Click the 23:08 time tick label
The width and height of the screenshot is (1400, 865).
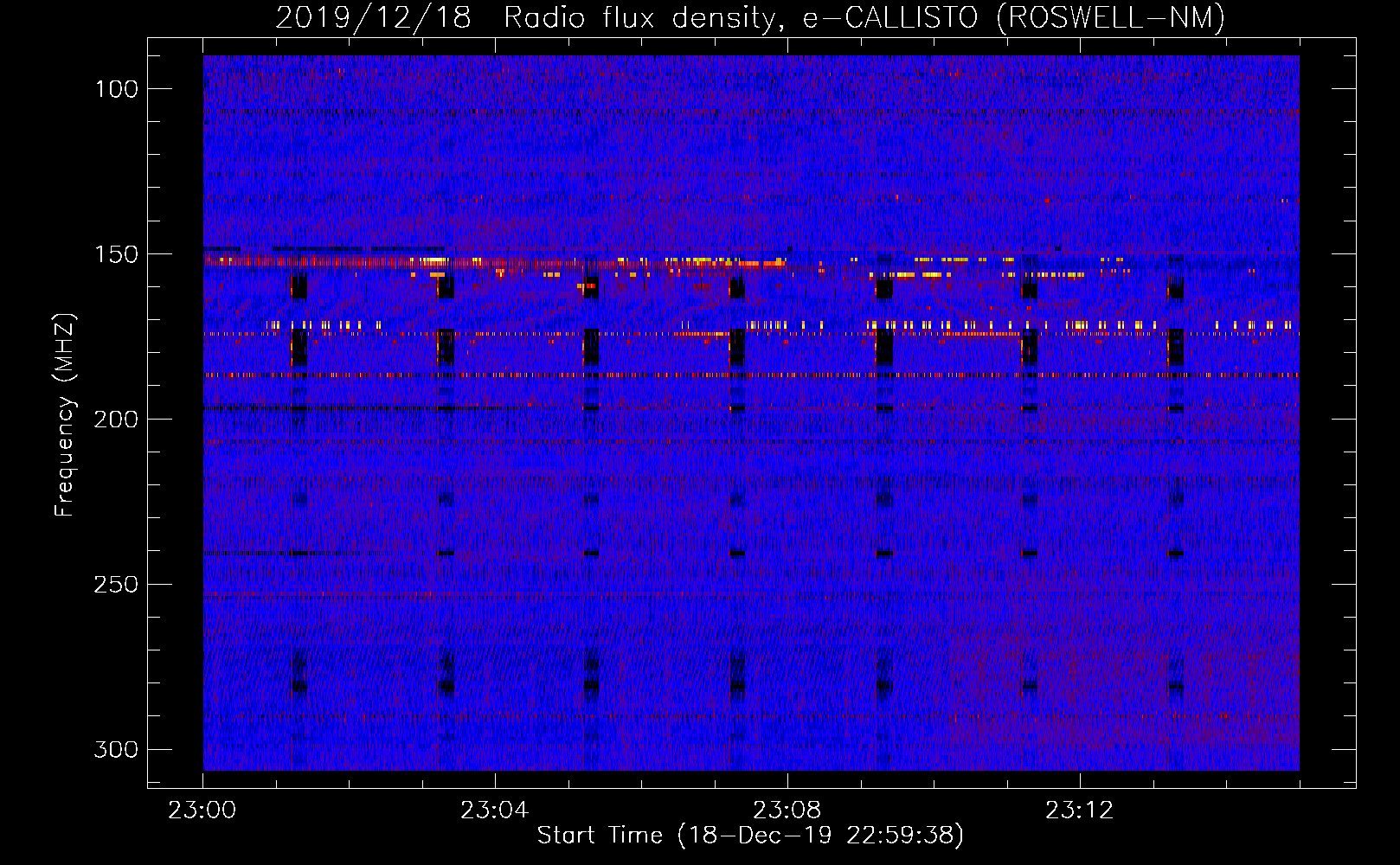(x=787, y=811)
